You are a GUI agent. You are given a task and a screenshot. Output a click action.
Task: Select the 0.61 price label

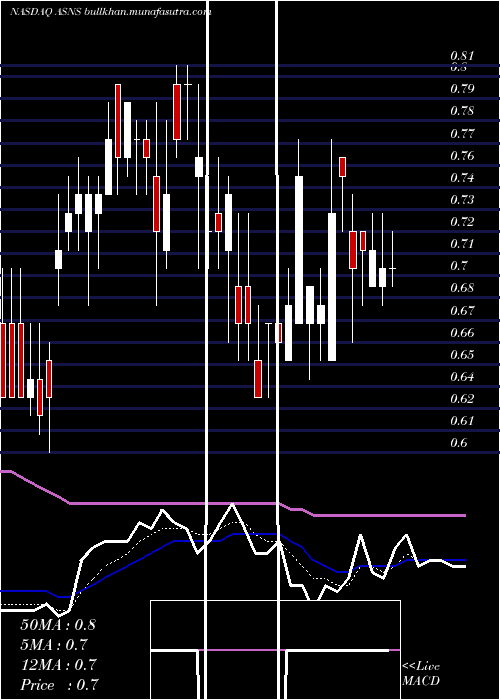pos(462,421)
